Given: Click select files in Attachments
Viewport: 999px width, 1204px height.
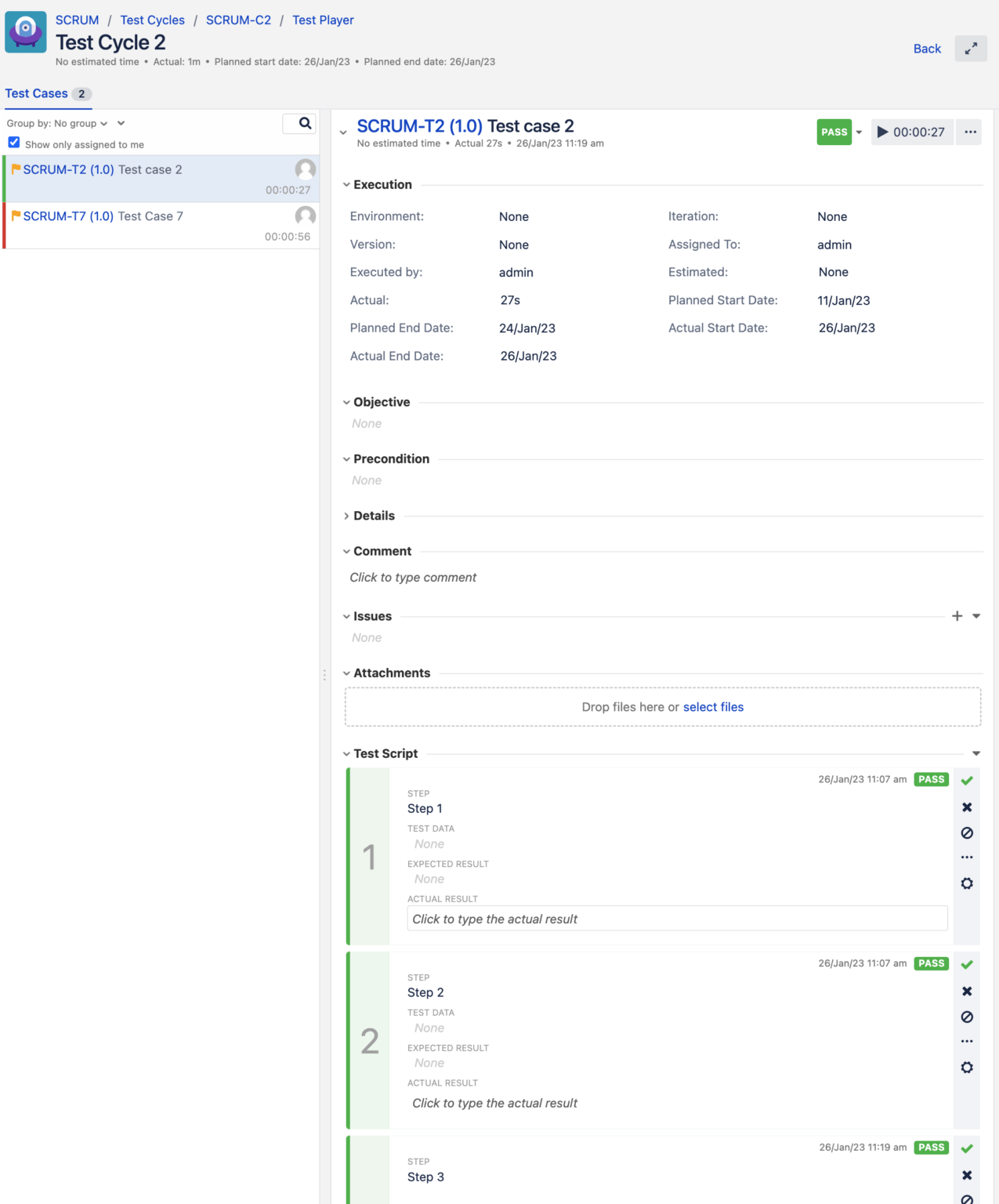Looking at the screenshot, I should point(712,706).
